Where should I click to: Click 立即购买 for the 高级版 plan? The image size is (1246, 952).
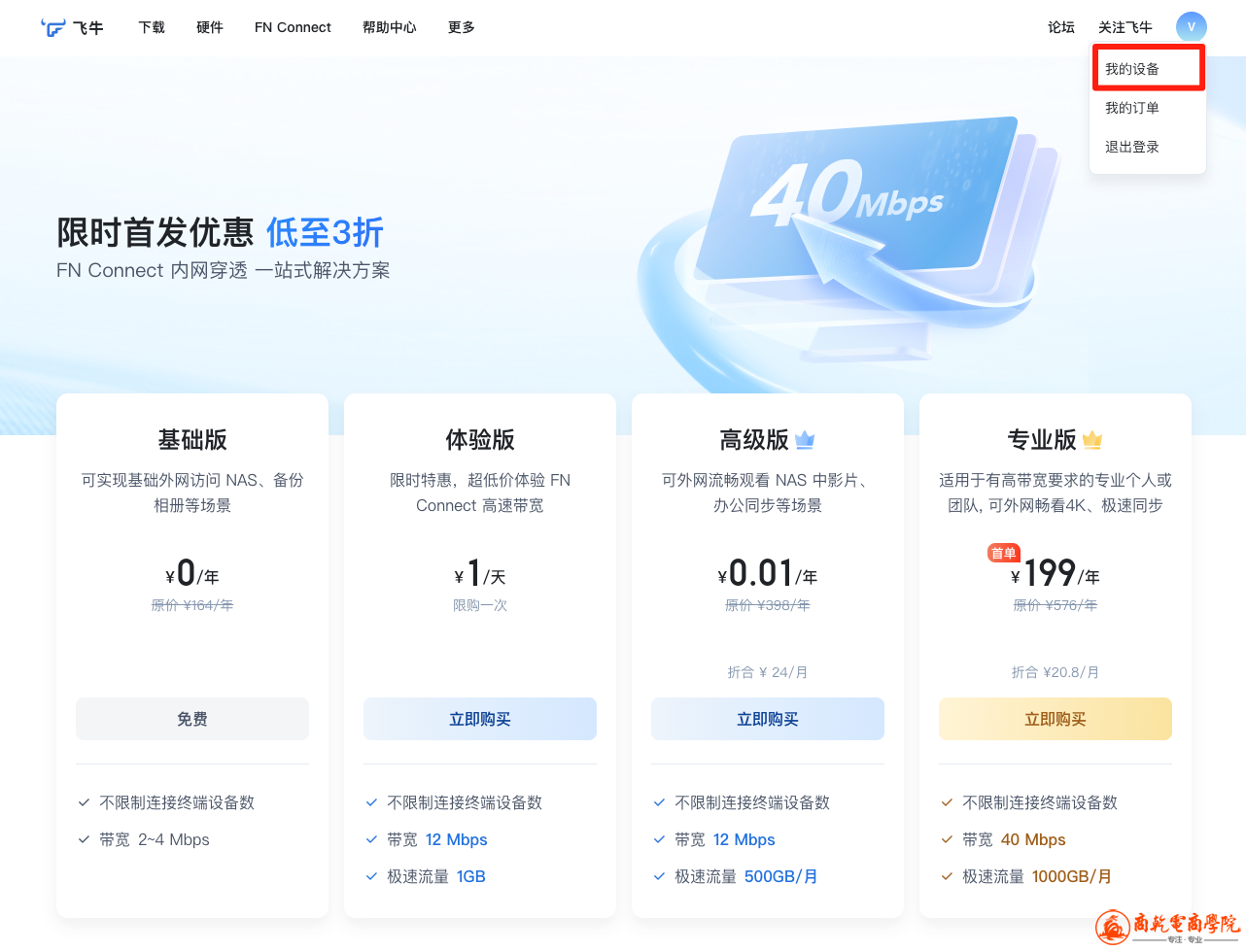(768, 719)
